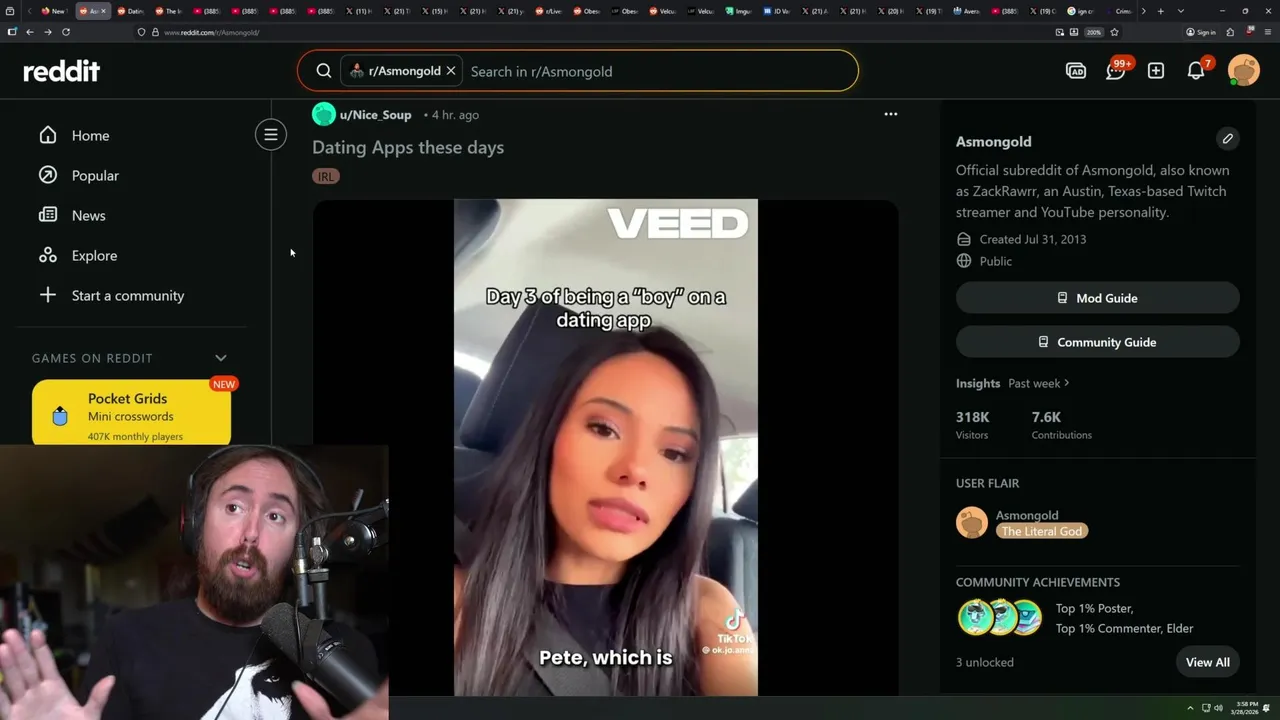This screenshot has width=1280, height=720.
Task: Click View All achievements
Action: click(1208, 662)
